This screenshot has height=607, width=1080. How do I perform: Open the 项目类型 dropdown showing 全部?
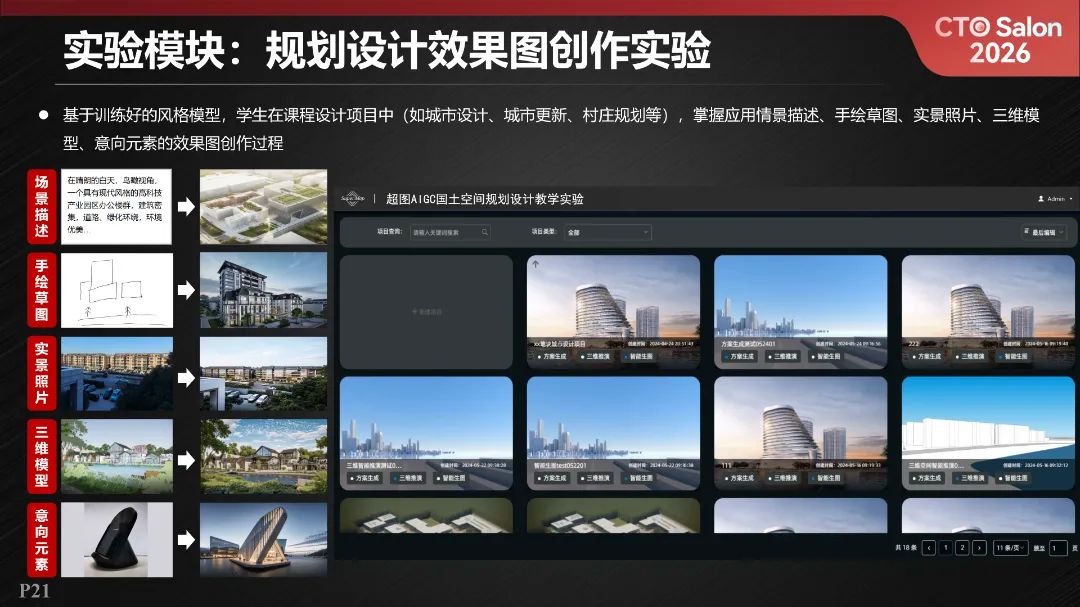point(607,232)
